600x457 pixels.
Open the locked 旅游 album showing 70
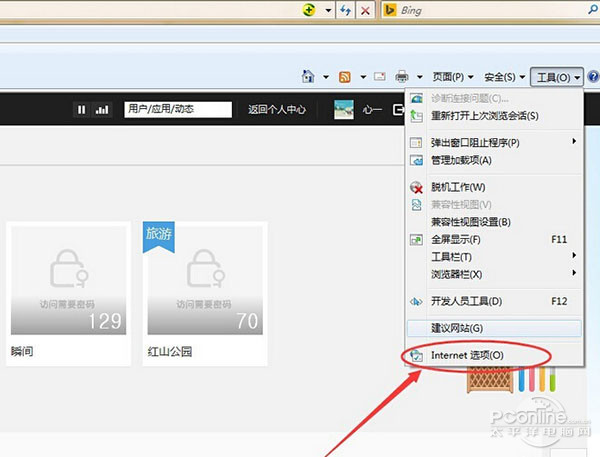pyautogui.click(x=205, y=280)
